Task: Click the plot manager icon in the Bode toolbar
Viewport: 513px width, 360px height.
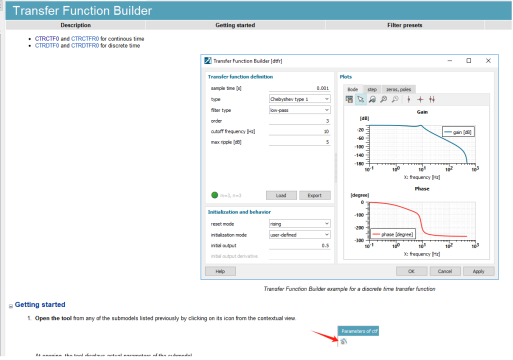Action: point(349,99)
